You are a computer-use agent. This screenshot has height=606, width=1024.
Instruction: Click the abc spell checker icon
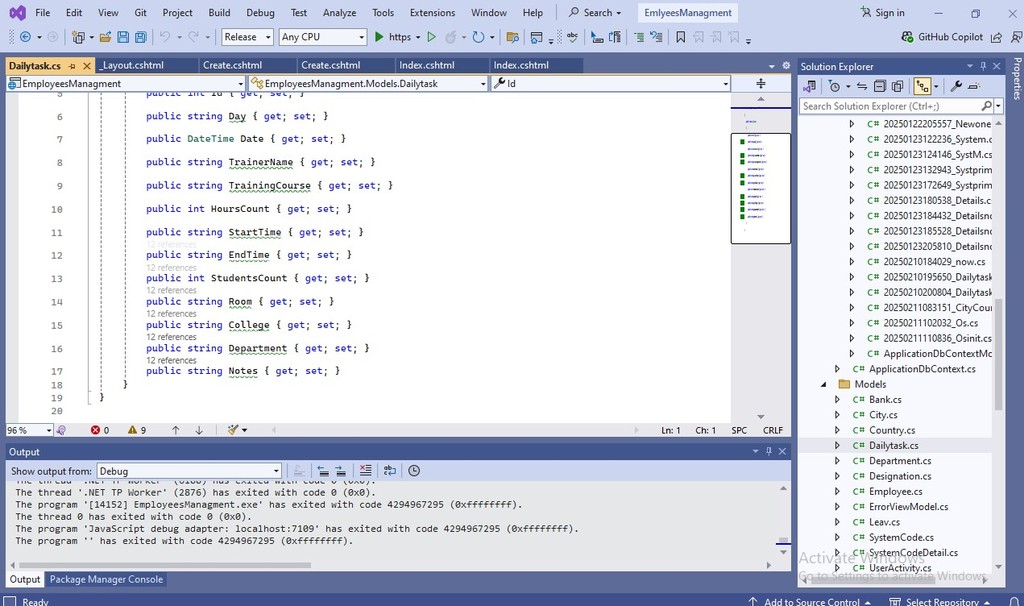(572, 37)
